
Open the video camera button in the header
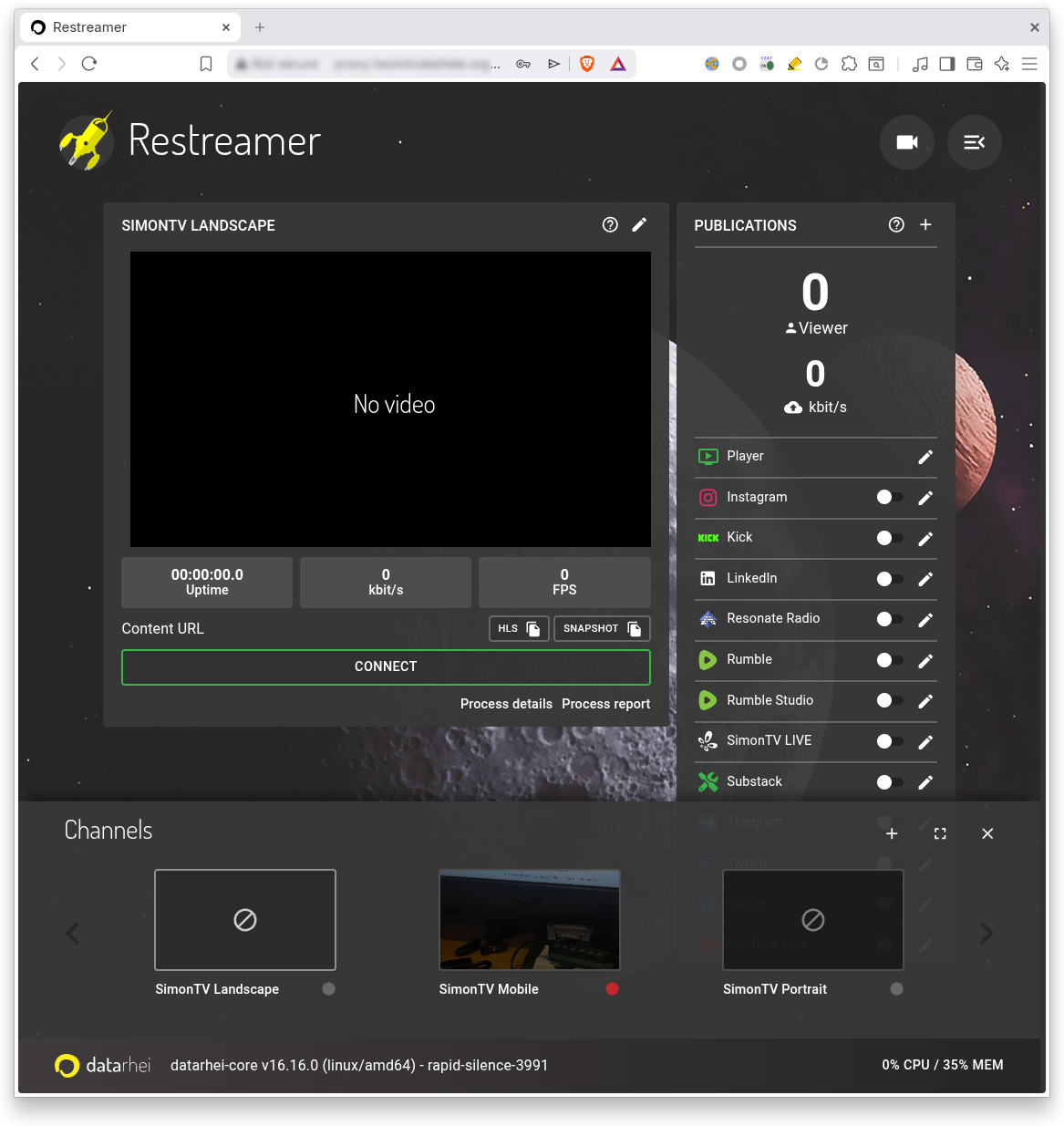(906, 142)
